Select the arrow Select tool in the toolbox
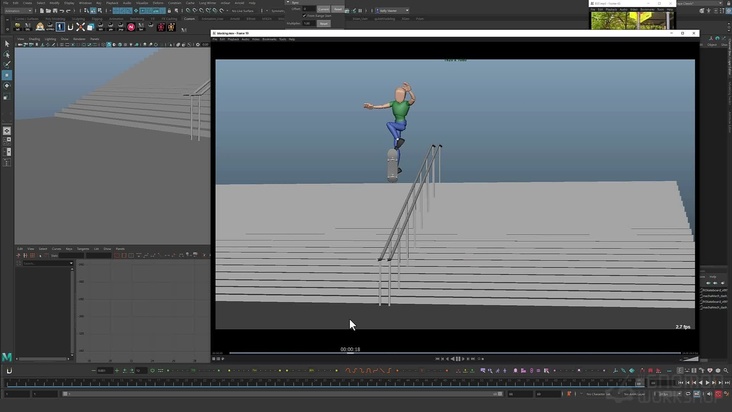Screen dimensions: 732x412 [7, 43]
